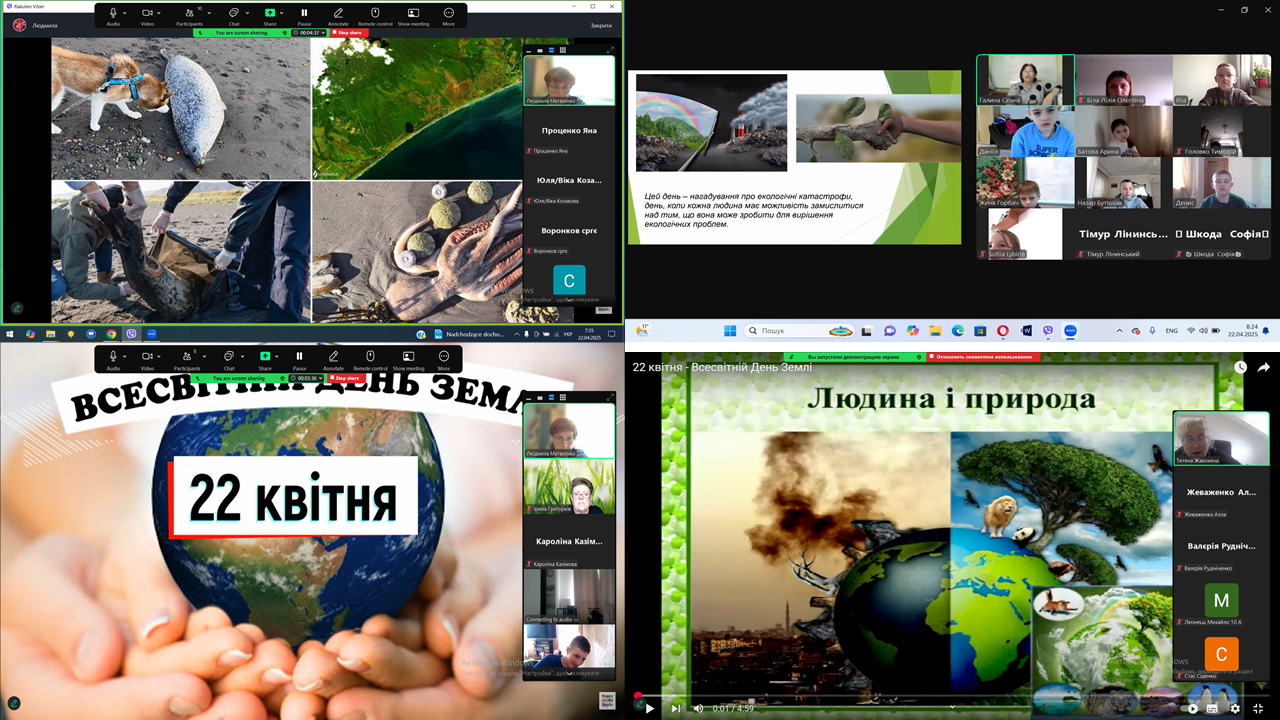This screenshot has width=1280, height=720.
Task: Open YouTube player settings gear
Action: tap(1235, 708)
